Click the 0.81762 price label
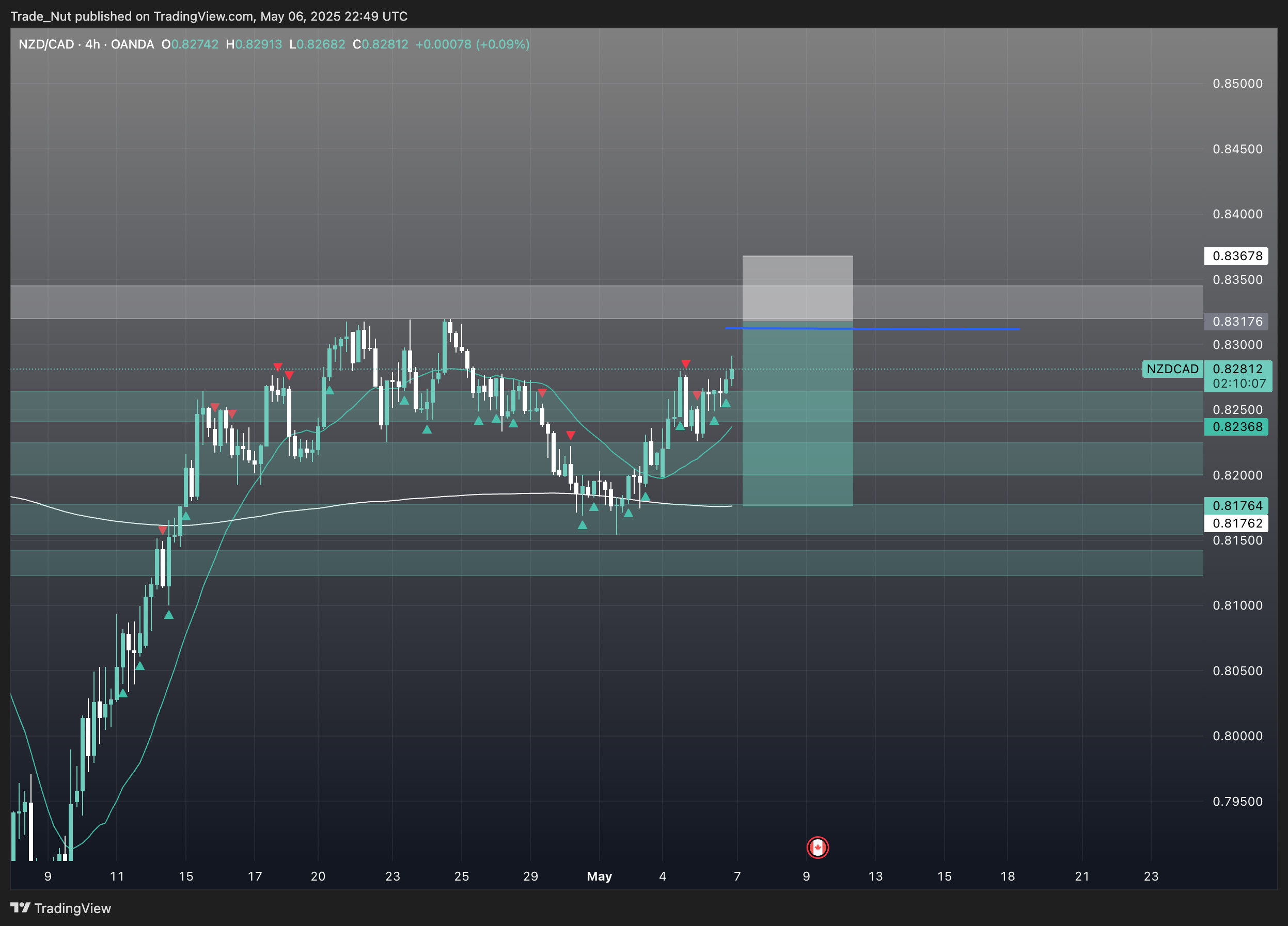1288x926 pixels. [x=1237, y=523]
